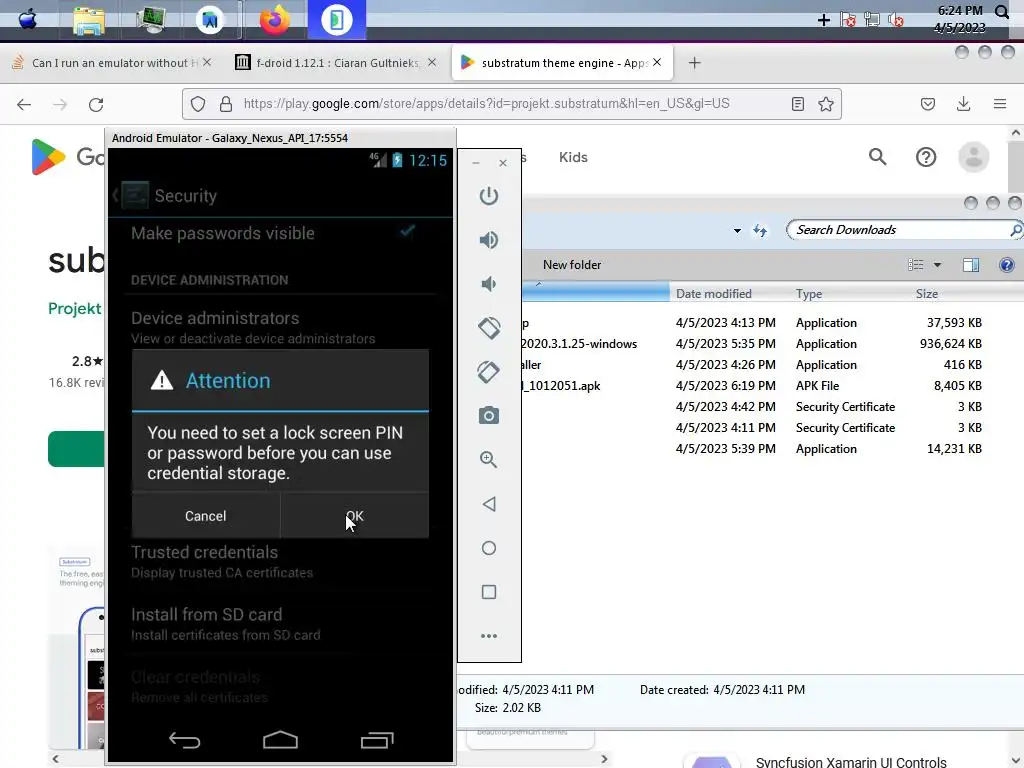Take emulator screenshot with camera icon
The height and width of the screenshot is (768, 1024).
488,415
